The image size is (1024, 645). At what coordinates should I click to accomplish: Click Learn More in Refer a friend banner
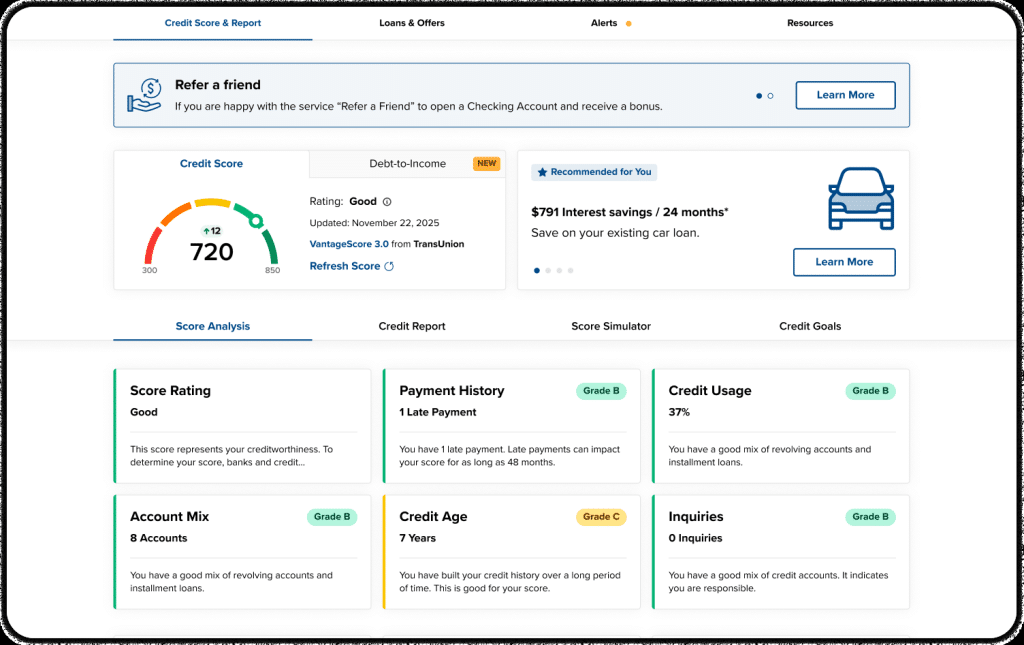(x=845, y=95)
